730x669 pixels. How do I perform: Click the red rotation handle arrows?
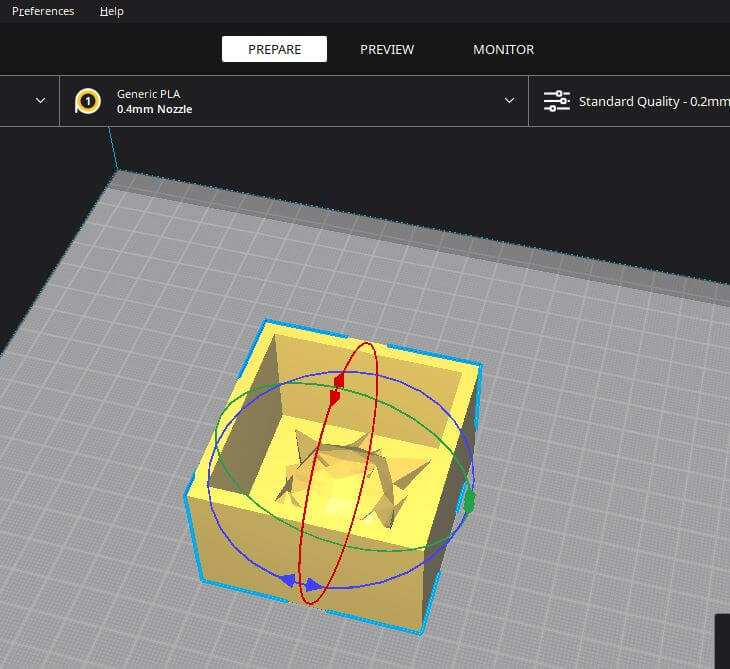(336, 389)
